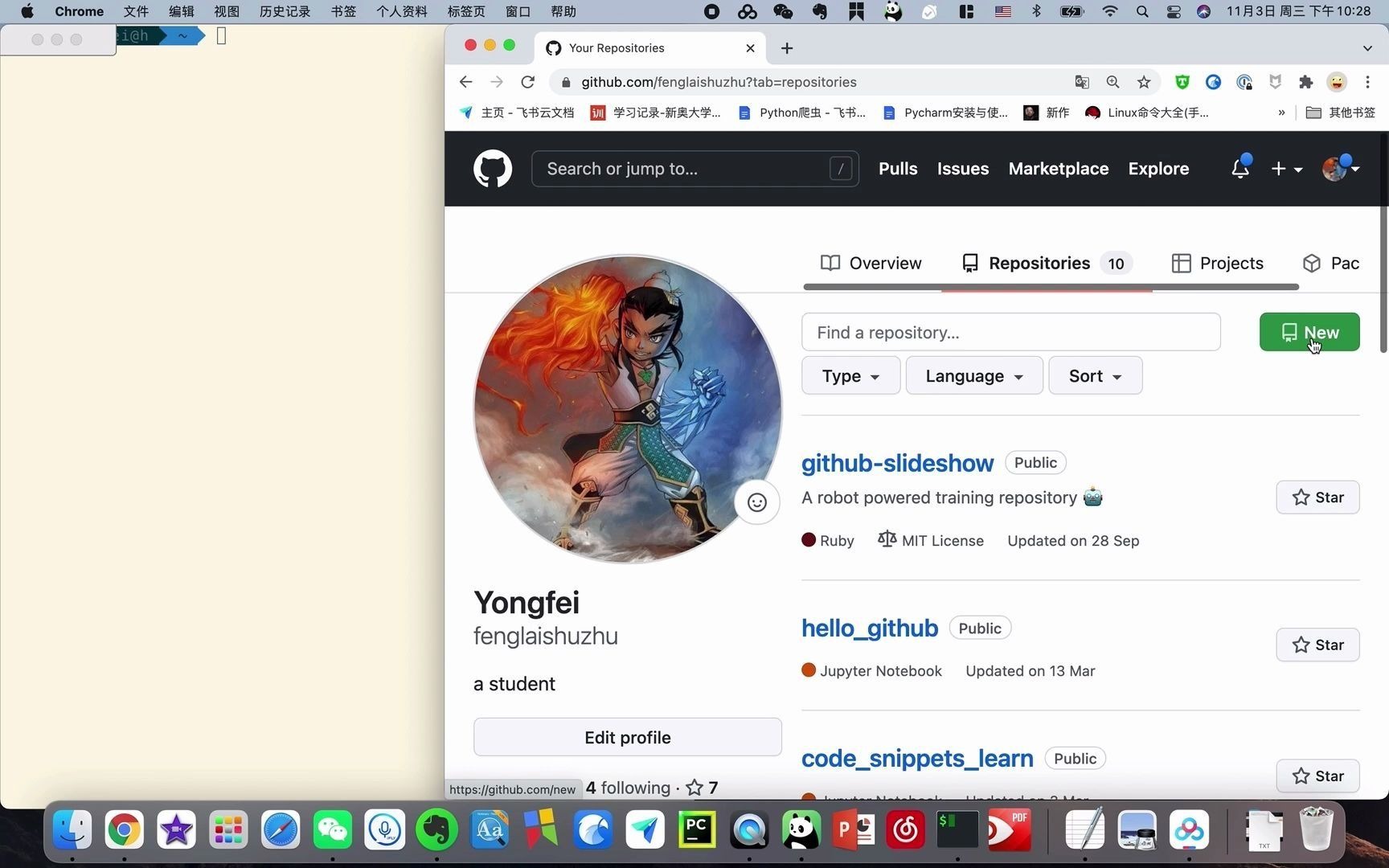Open the 书签 menu in menu bar

(x=342, y=11)
